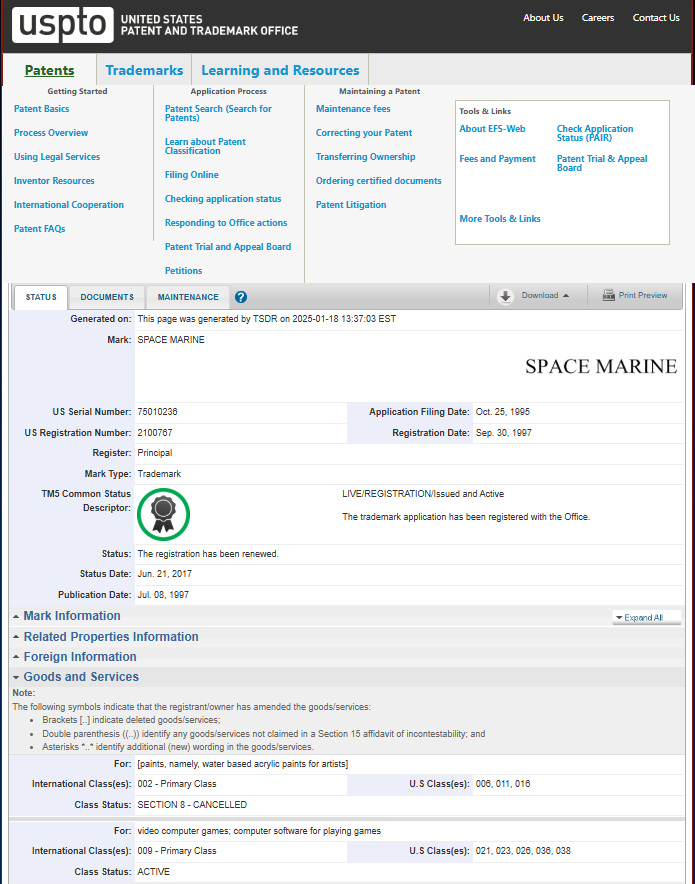Viewport: 695px width, 884px height.
Task: Open Learning and Resources menu
Action: 280,70
